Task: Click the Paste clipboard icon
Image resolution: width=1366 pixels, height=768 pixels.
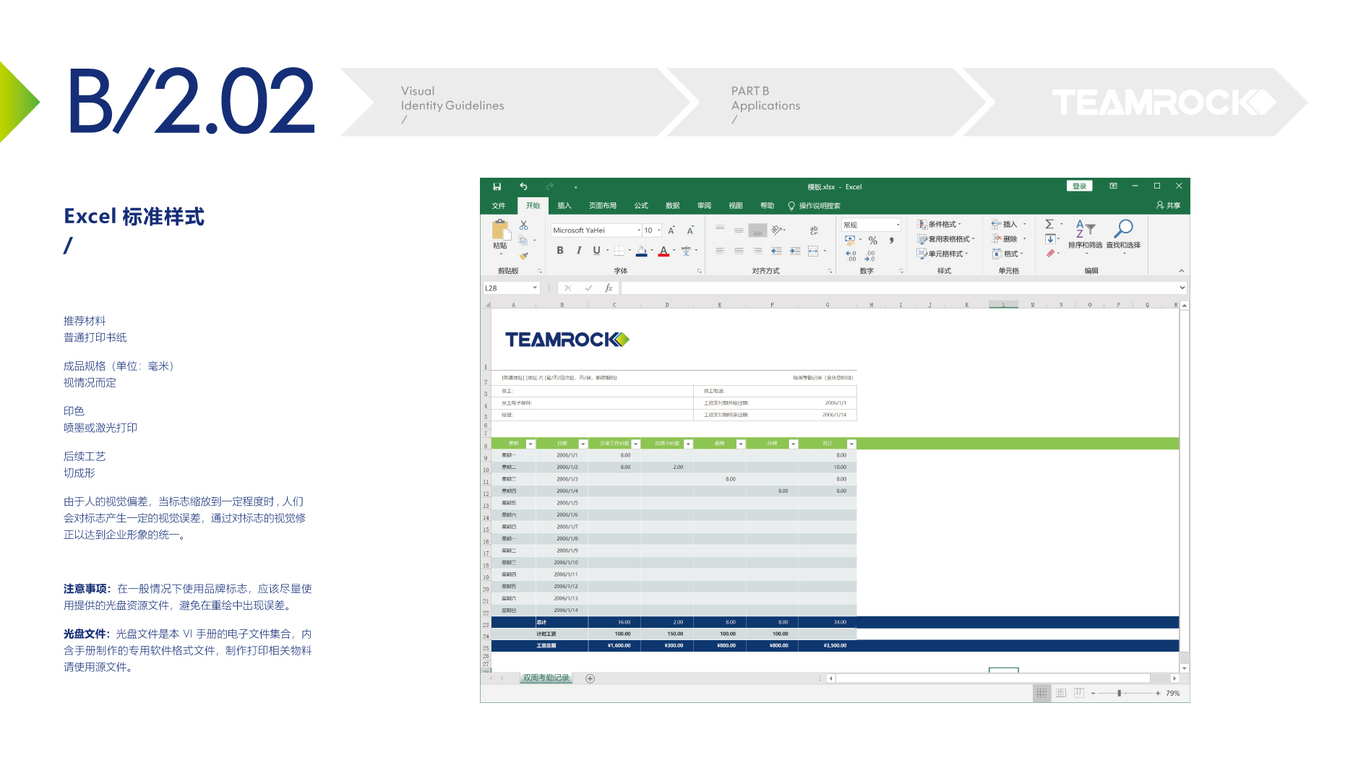Action: click(x=500, y=230)
